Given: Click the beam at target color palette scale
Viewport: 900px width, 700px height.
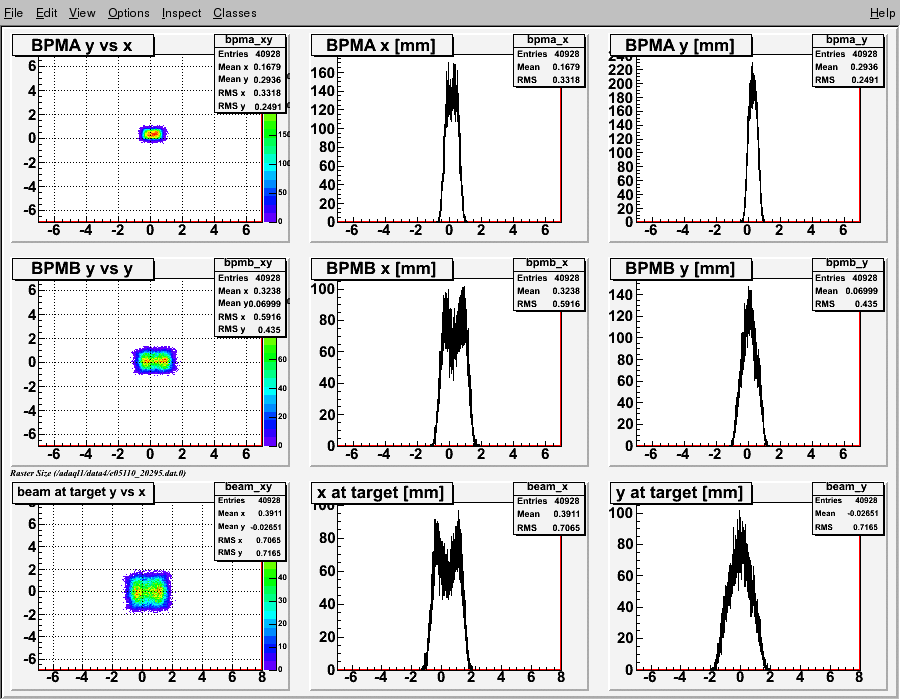Looking at the screenshot, I should point(270,615).
